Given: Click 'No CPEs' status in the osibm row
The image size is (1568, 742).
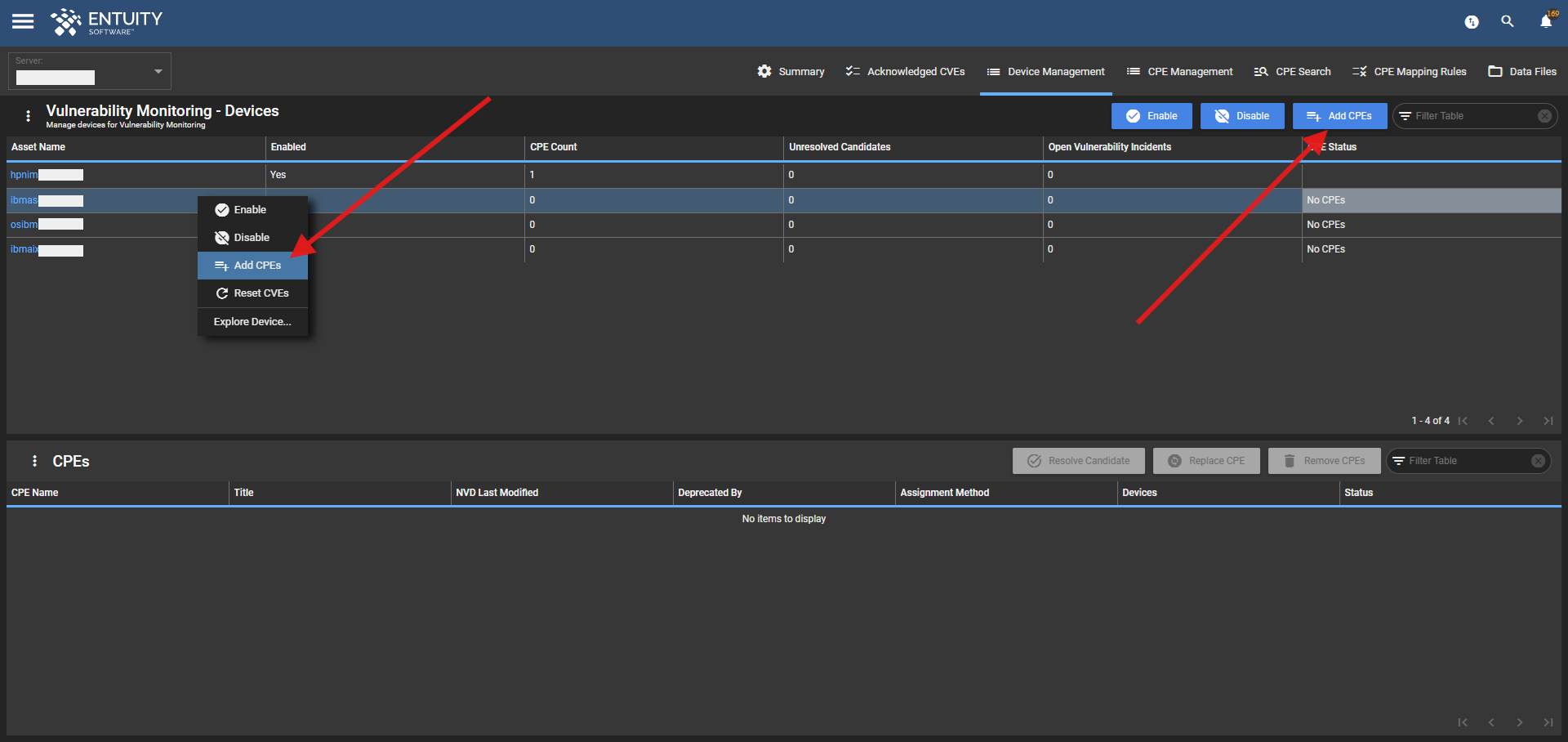Looking at the screenshot, I should coord(1326,225).
